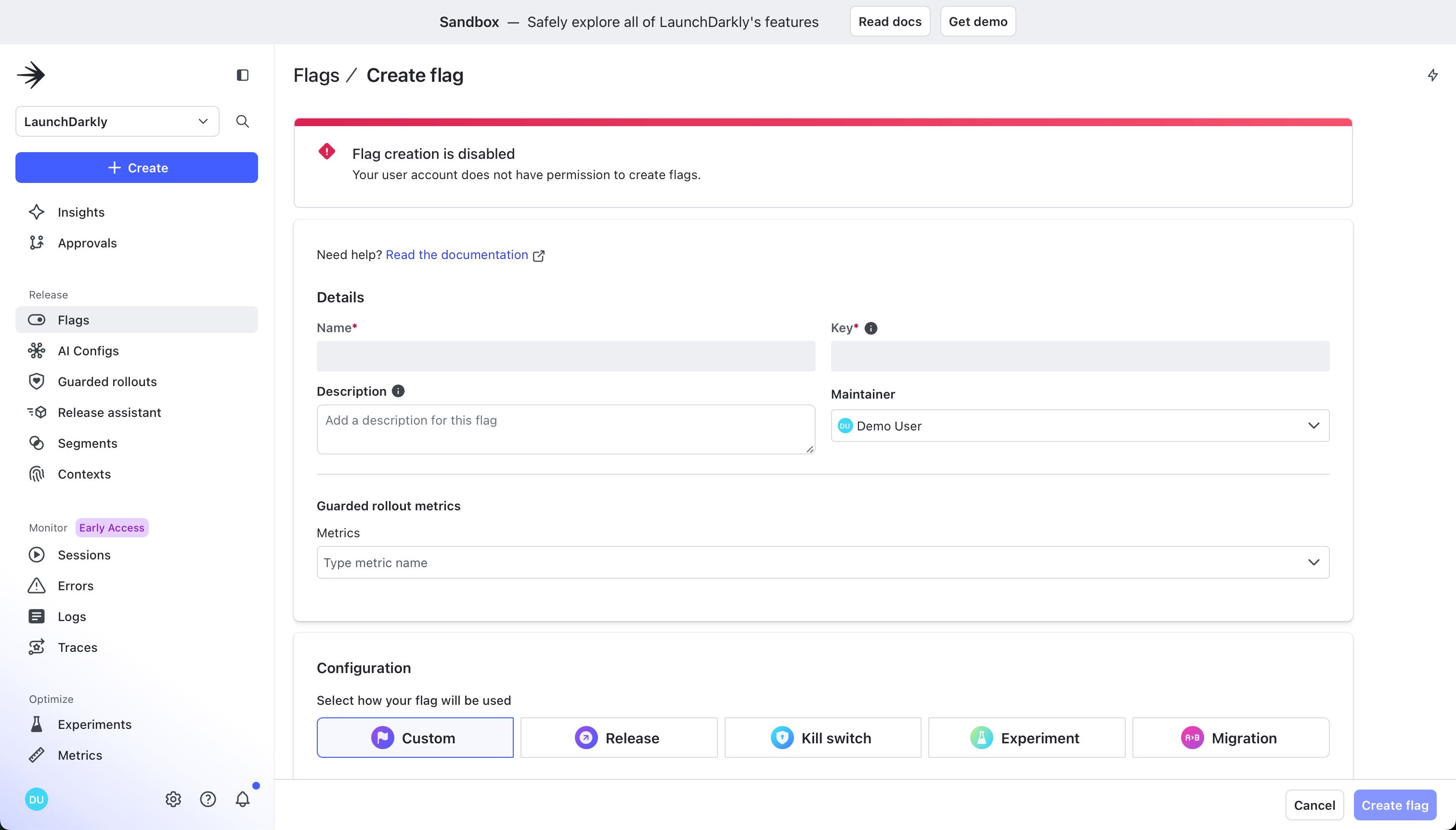Open help via the question mark icon
The height and width of the screenshot is (830, 1456).
[x=208, y=799]
